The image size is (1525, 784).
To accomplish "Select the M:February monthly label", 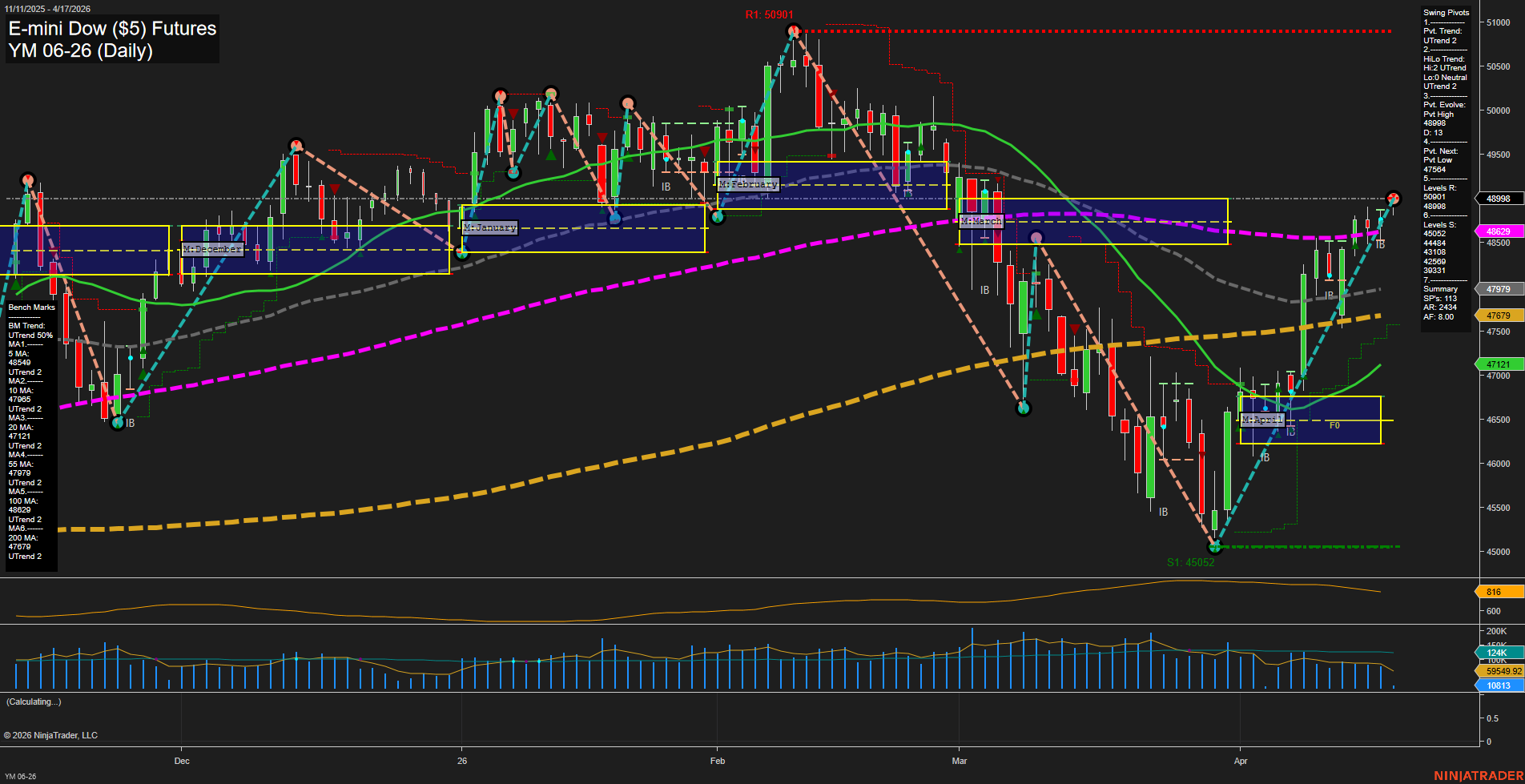I will tap(748, 184).
